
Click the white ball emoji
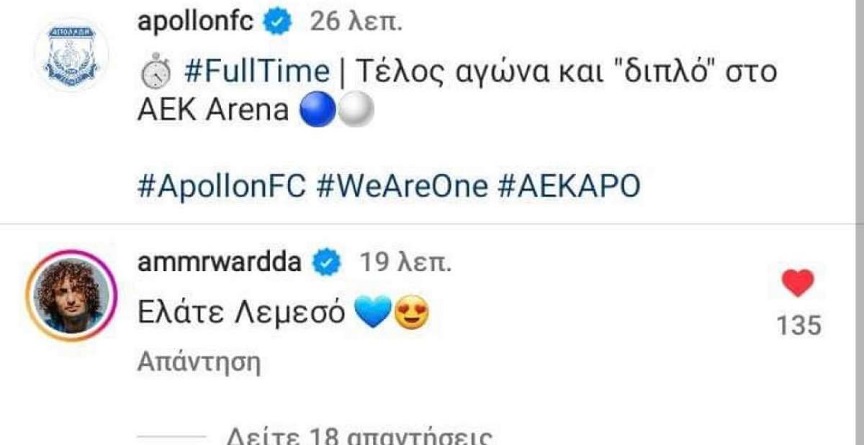pos(355,112)
